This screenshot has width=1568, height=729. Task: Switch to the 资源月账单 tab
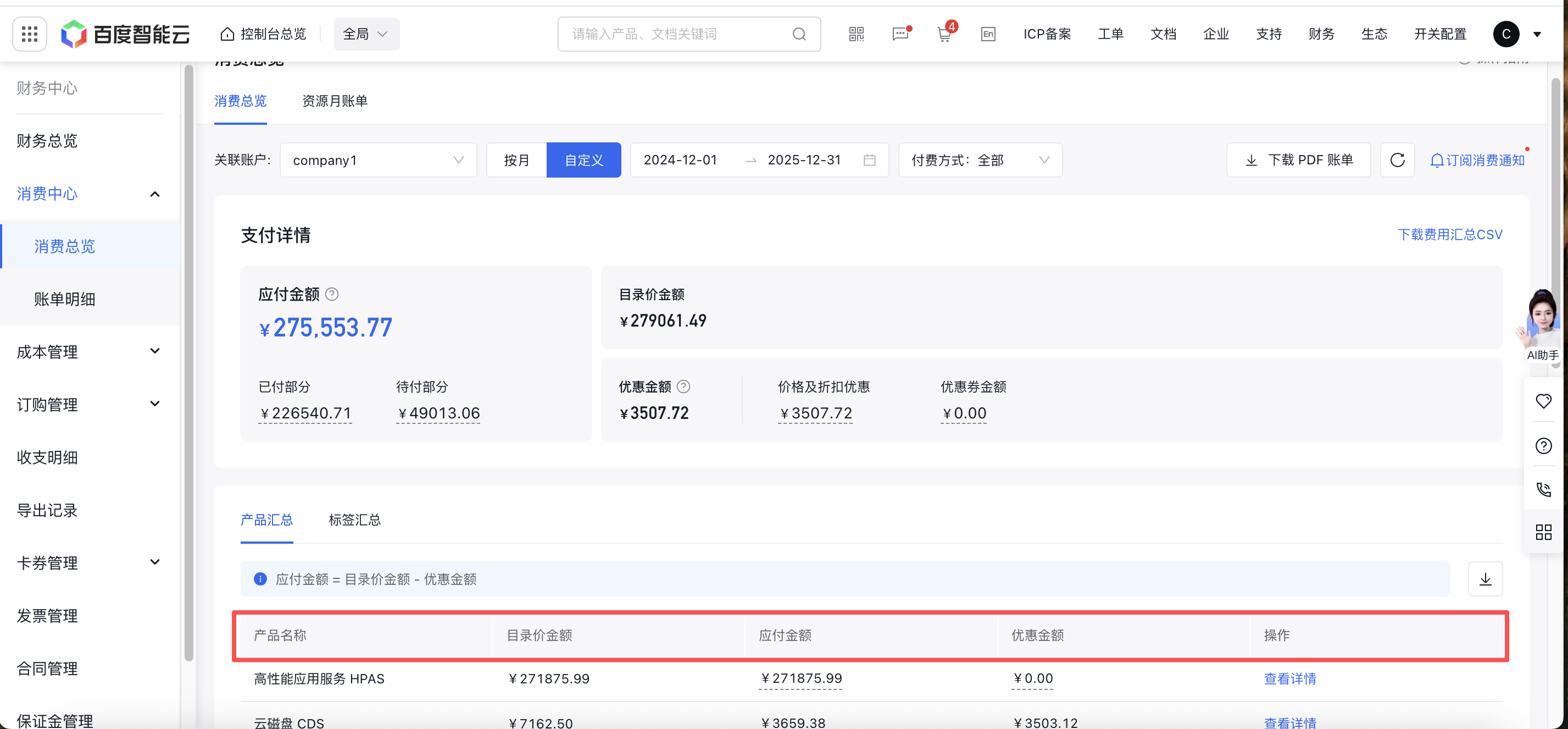pos(335,101)
